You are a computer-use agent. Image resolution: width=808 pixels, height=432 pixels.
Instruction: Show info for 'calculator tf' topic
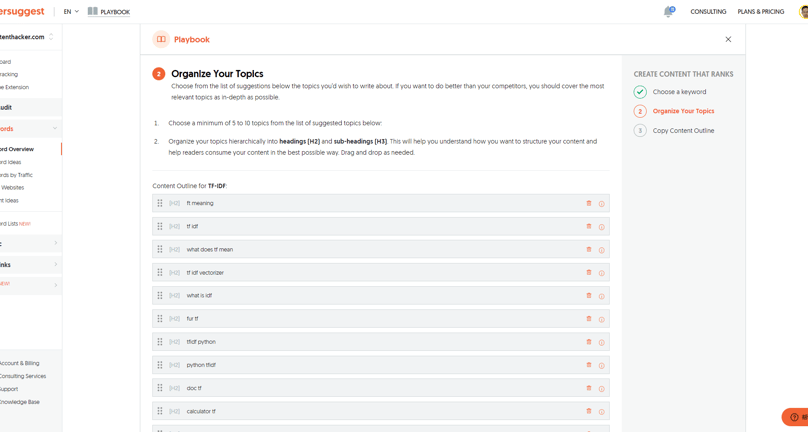click(x=601, y=411)
